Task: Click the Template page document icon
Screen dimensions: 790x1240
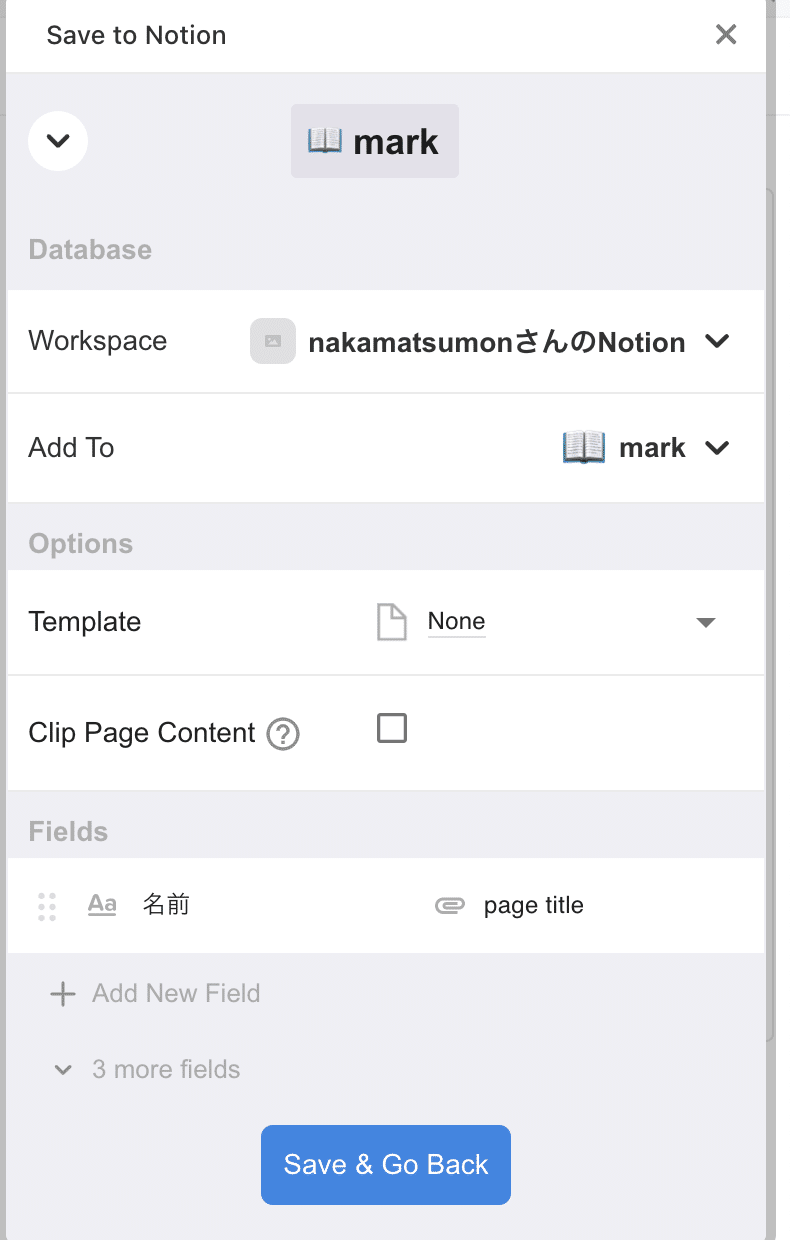Action: coord(392,622)
